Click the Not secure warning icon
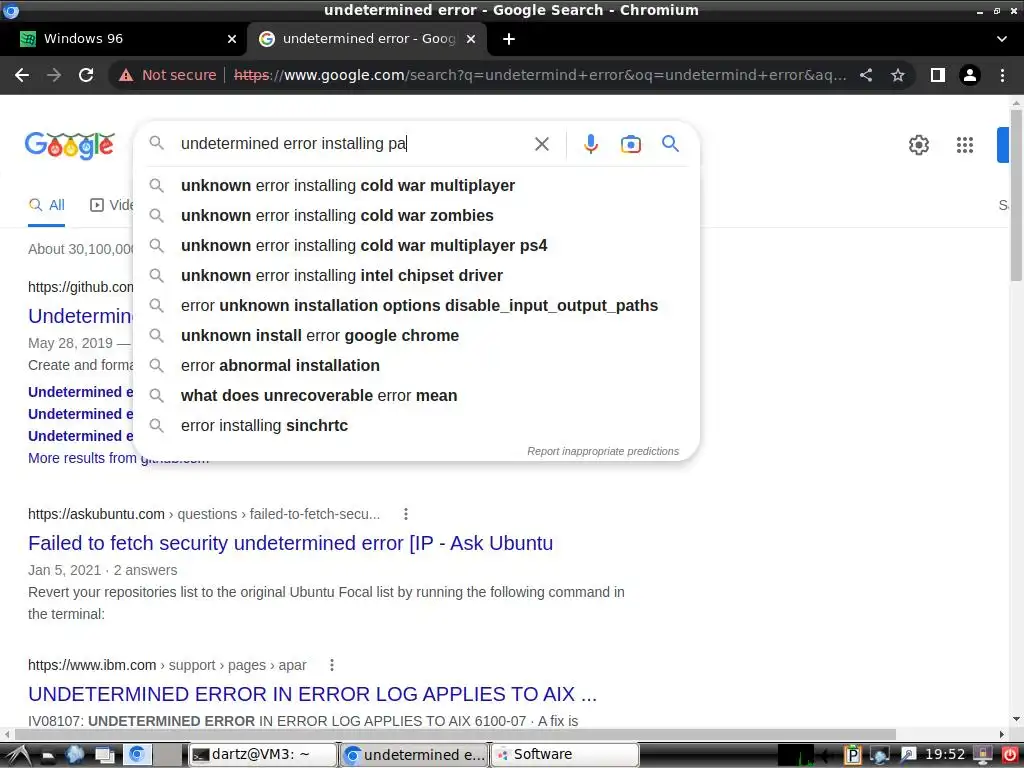This screenshot has width=1024, height=768. [x=126, y=75]
